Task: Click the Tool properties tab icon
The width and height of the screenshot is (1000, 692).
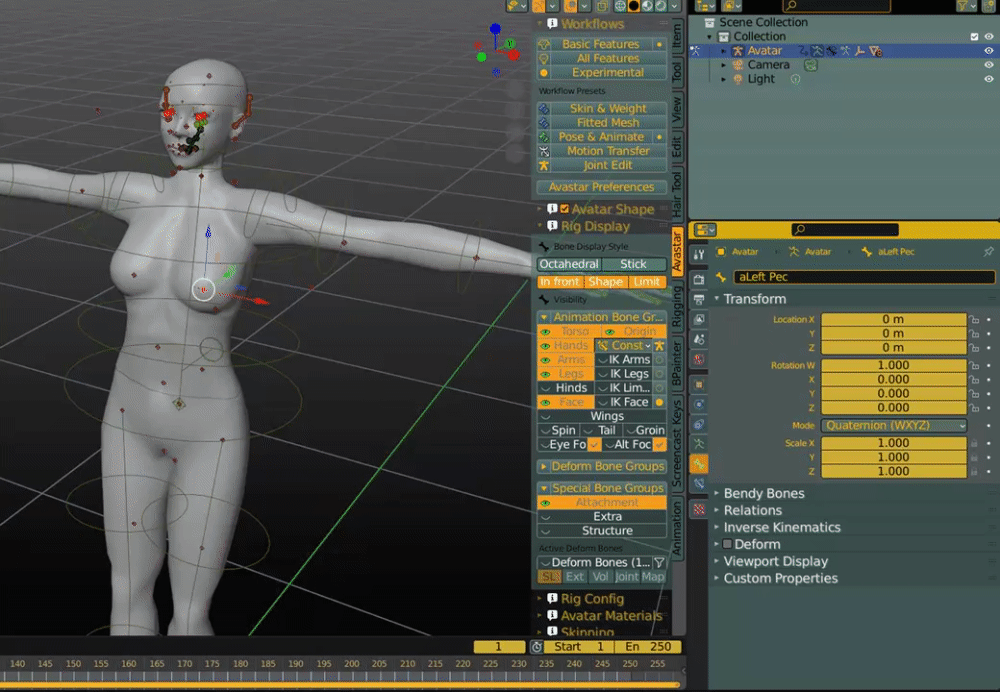Action: (699, 256)
